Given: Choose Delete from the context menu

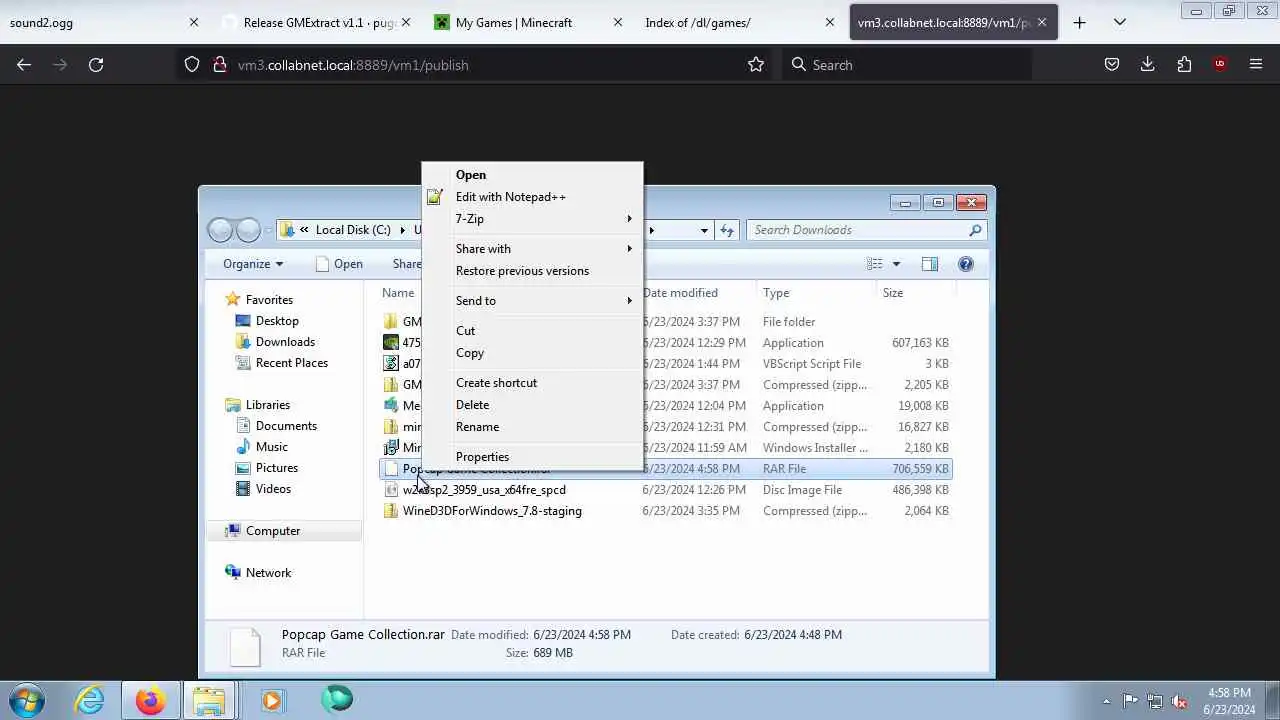Looking at the screenshot, I should click(x=533, y=405).
